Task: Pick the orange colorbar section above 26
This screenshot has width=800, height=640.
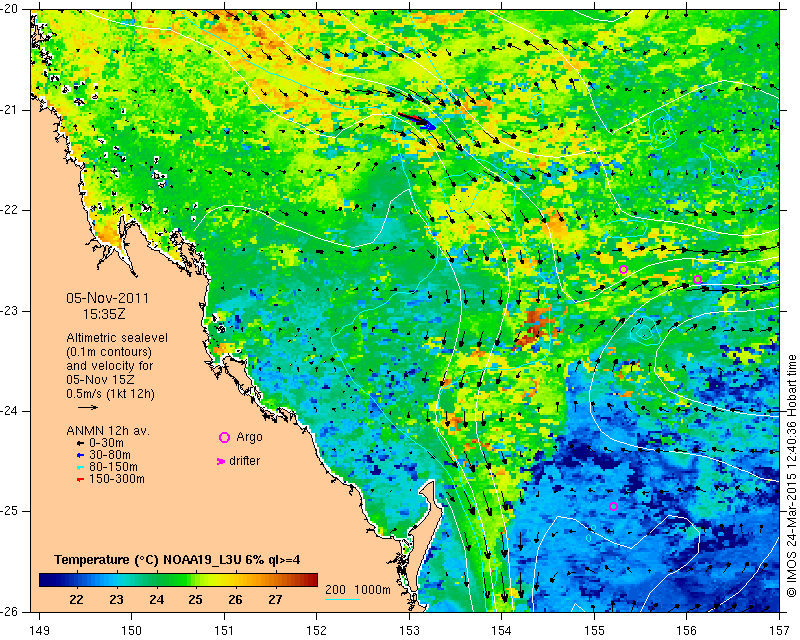Action: [236, 580]
